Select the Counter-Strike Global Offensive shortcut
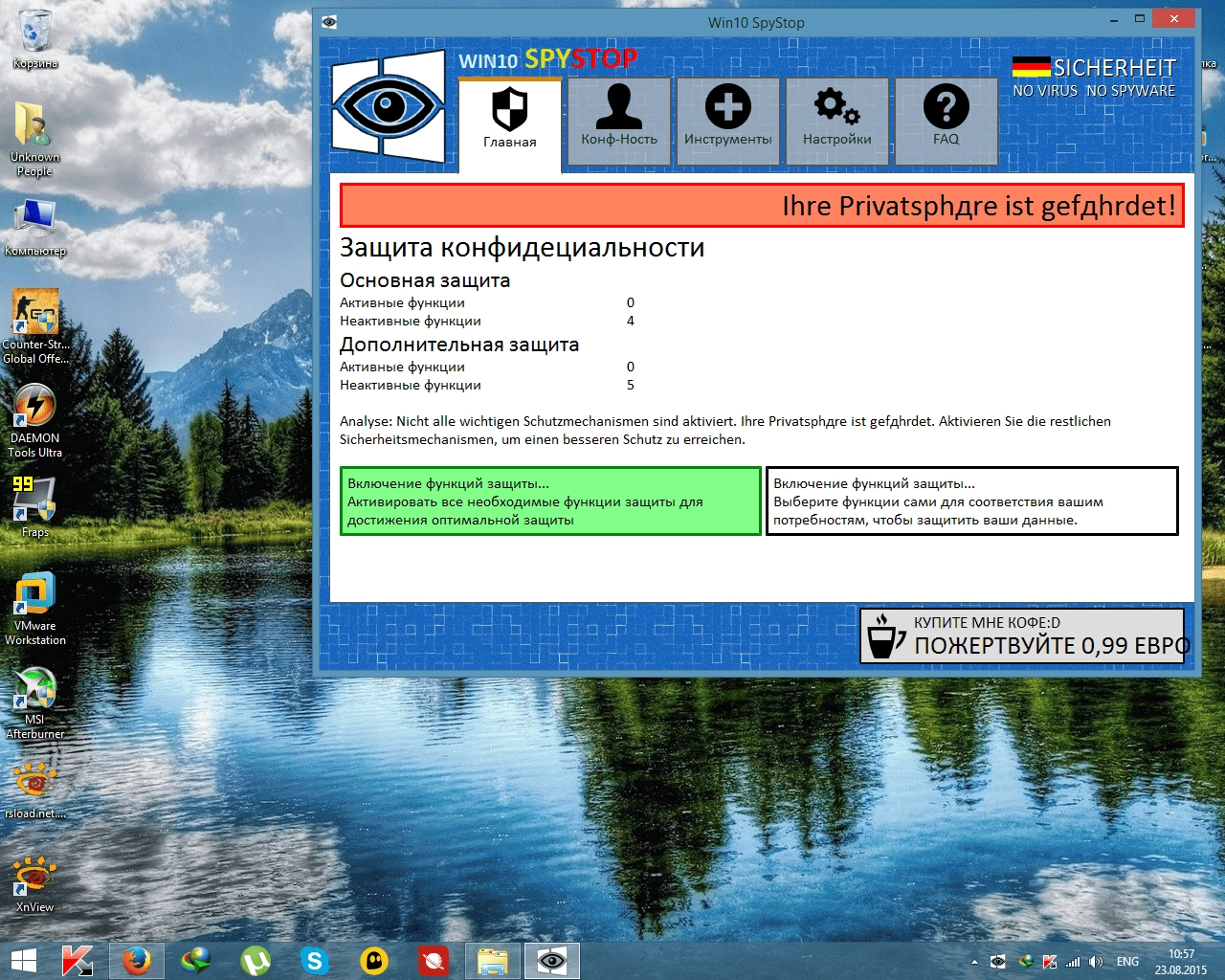This screenshot has width=1225, height=980. [35, 326]
